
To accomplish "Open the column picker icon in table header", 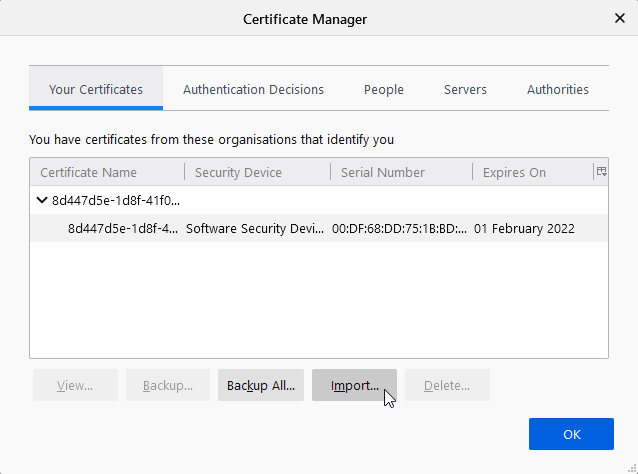I will [x=601, y=172].
